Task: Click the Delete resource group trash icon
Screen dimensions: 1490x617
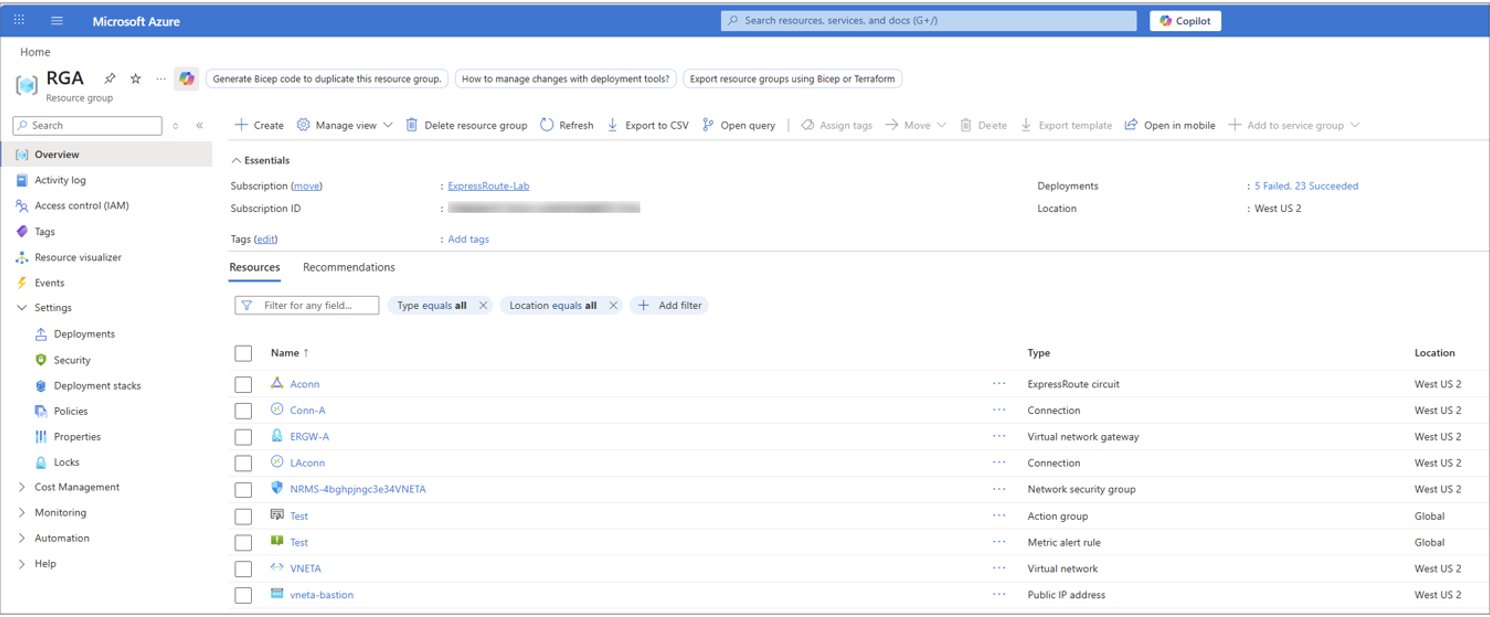Action: (x=412, y=125)
